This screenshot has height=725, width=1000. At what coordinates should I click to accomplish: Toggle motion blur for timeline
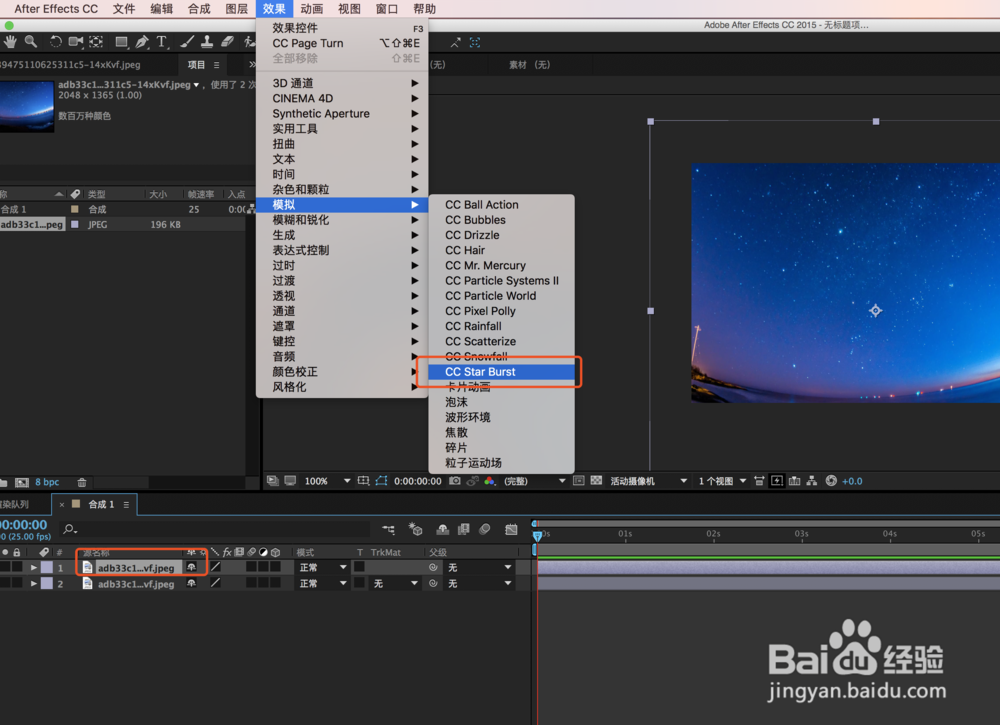(485, 529)
